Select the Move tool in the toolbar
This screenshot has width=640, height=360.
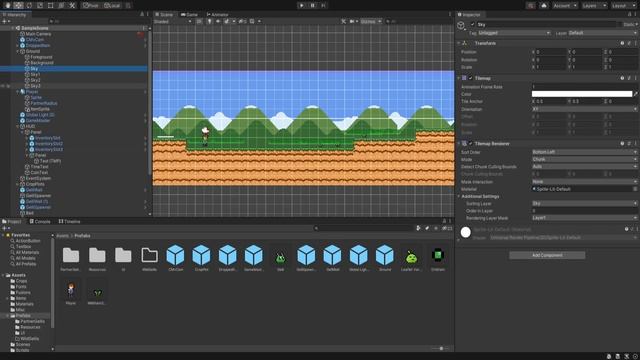tap(18, 5)
